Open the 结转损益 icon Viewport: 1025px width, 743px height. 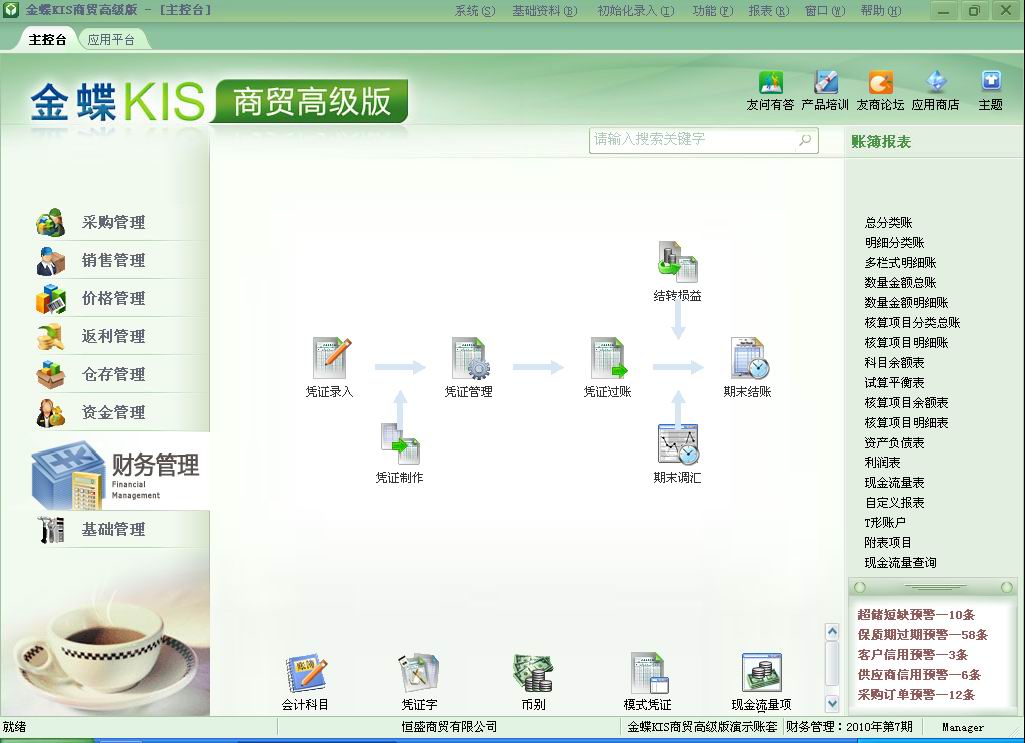point(678,263)
